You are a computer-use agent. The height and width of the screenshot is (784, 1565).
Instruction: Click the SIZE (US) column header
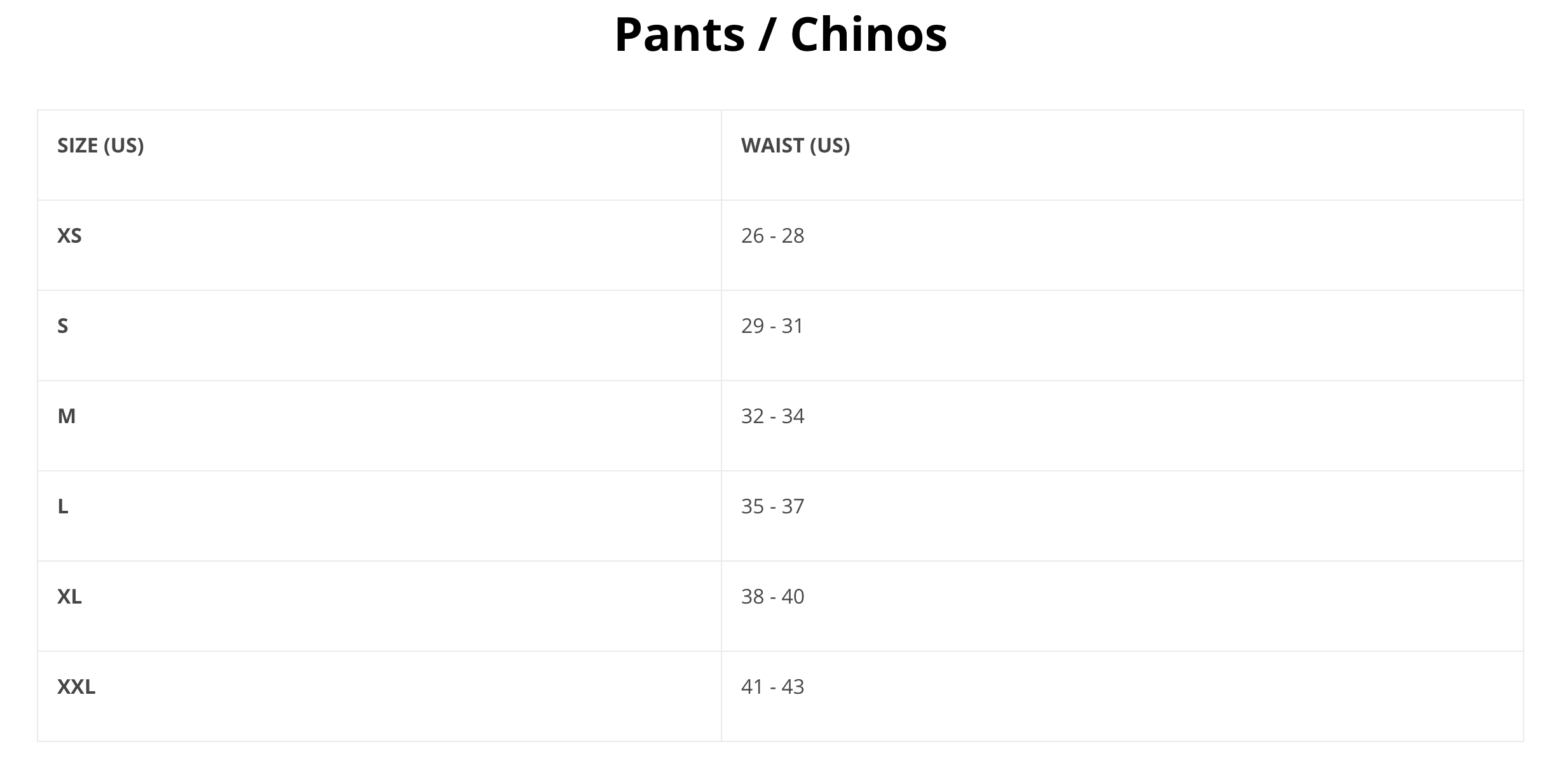100,146
